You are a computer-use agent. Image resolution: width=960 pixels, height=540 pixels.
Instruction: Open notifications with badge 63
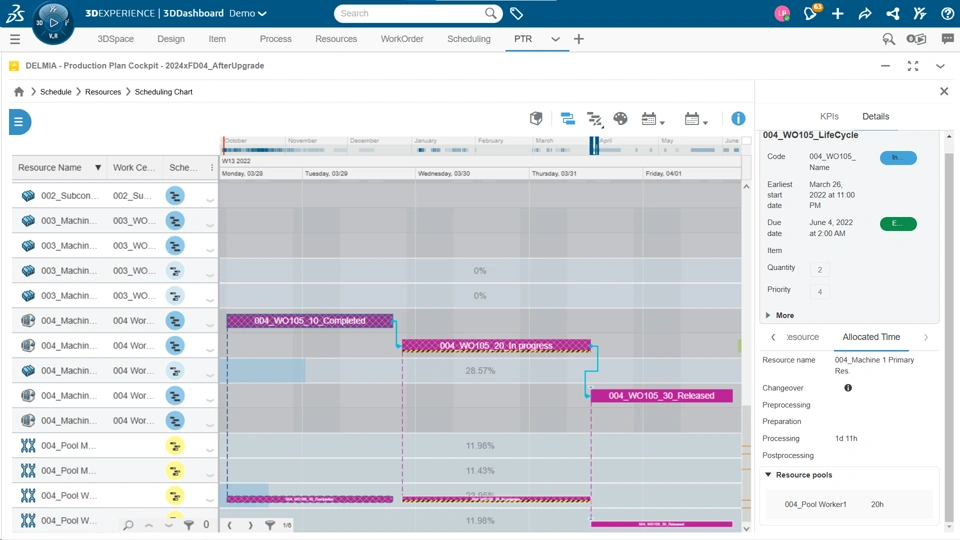pos(811,13)
